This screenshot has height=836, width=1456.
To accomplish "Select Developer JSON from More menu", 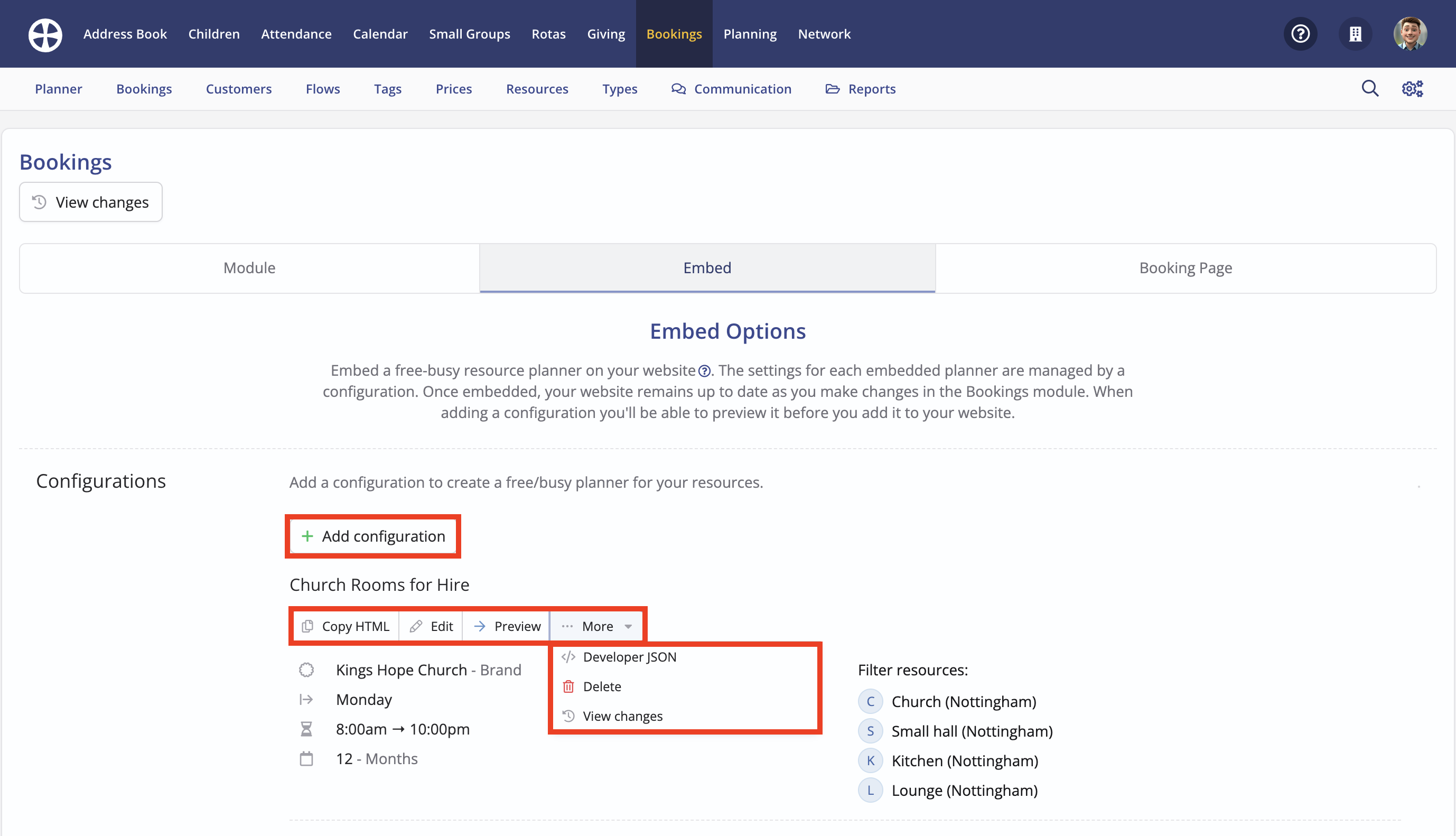I will 629,657.
